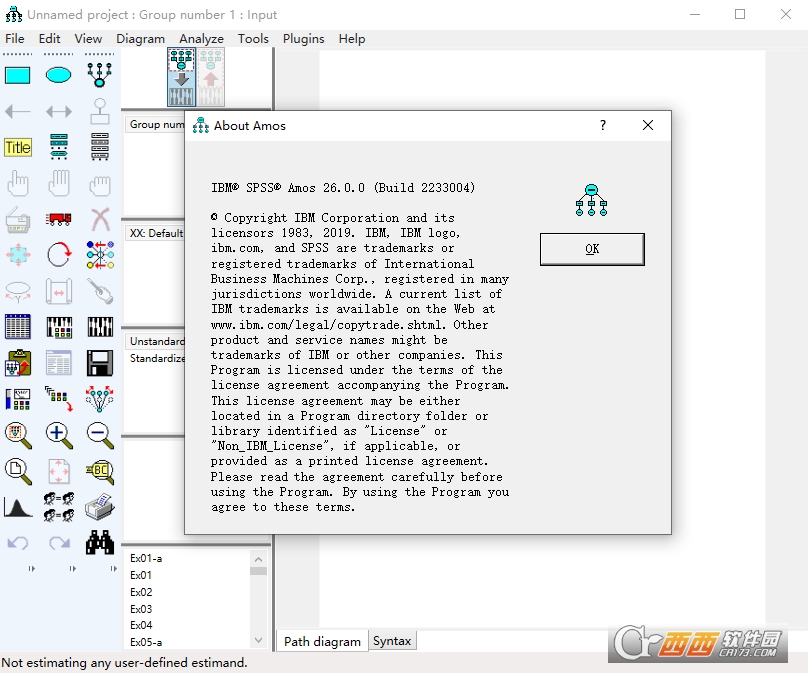
Task: Select the rotate indicators tool
Action: (59, 255)
